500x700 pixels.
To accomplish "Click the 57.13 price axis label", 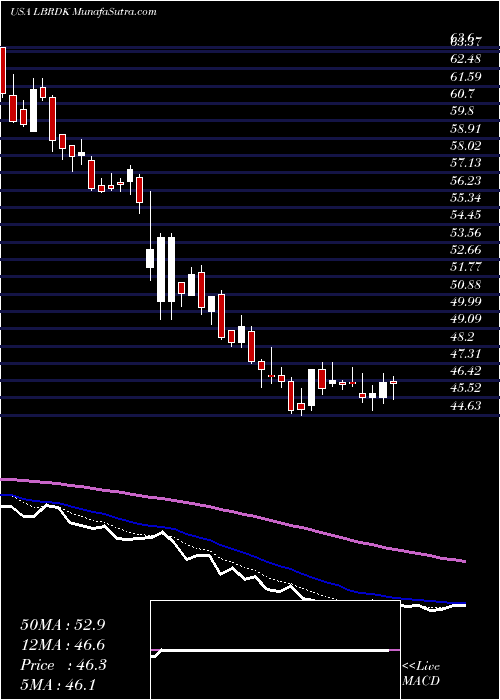I will click(x=465, y=163).
